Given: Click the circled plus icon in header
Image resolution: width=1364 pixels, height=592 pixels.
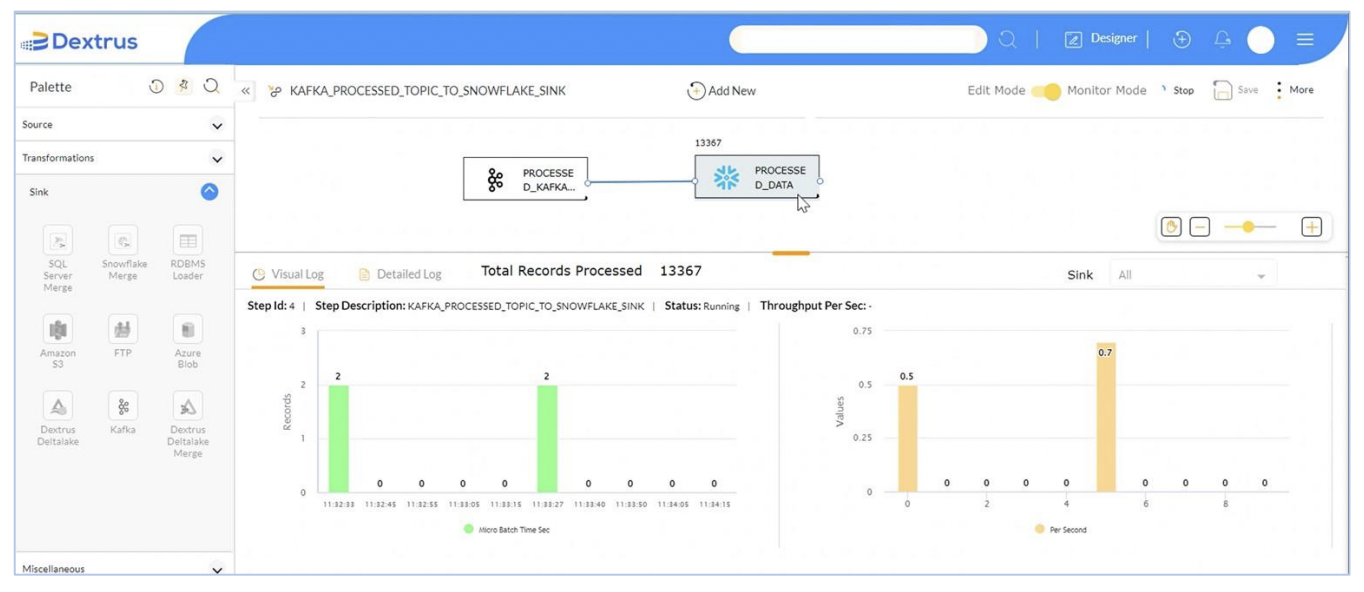Looking at the screenshot, I should [1182, 39].
